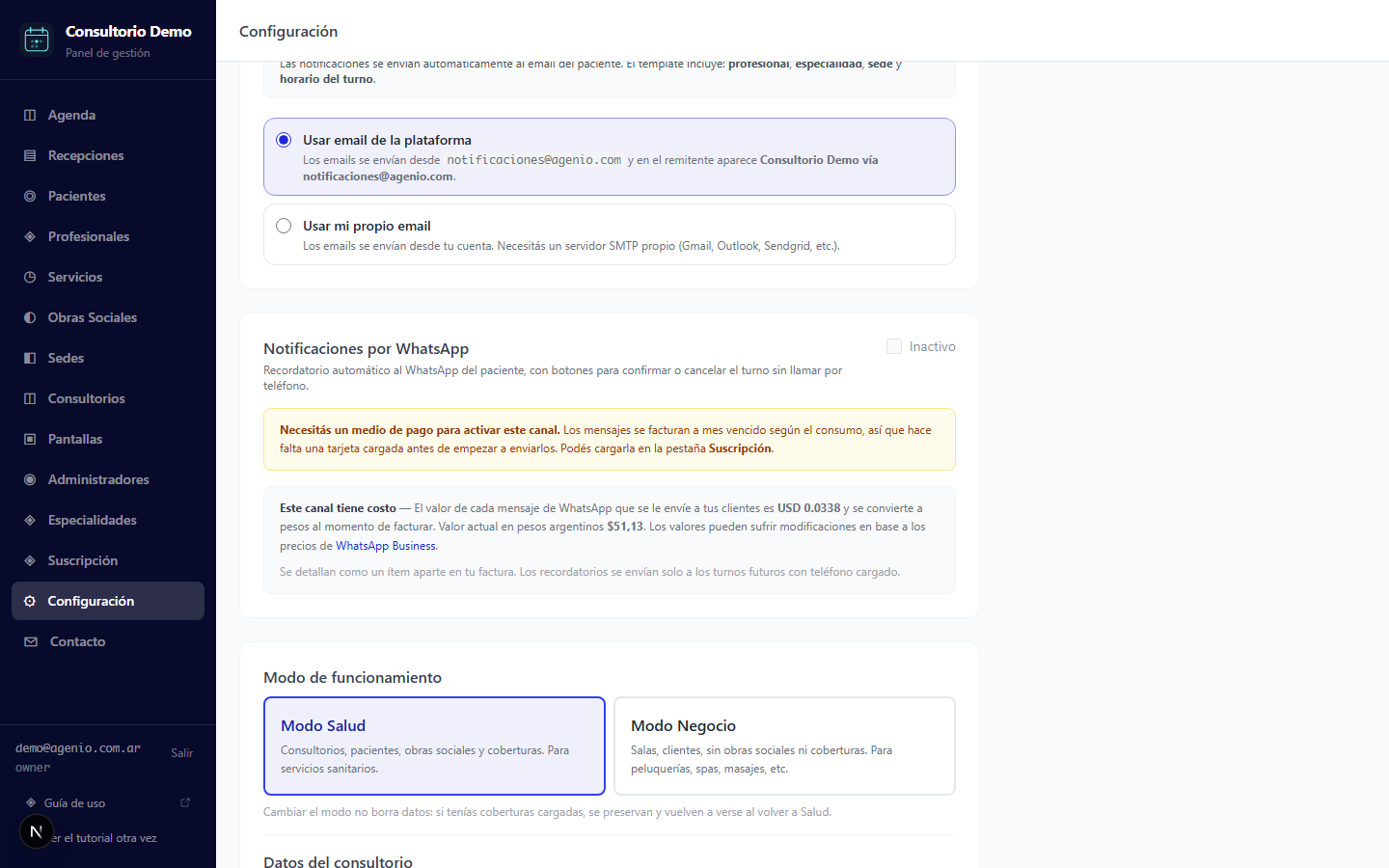The image size is (1389, 868).
Task: Click the bold Suscripción word in the payment warning
Action: point(740,448)
